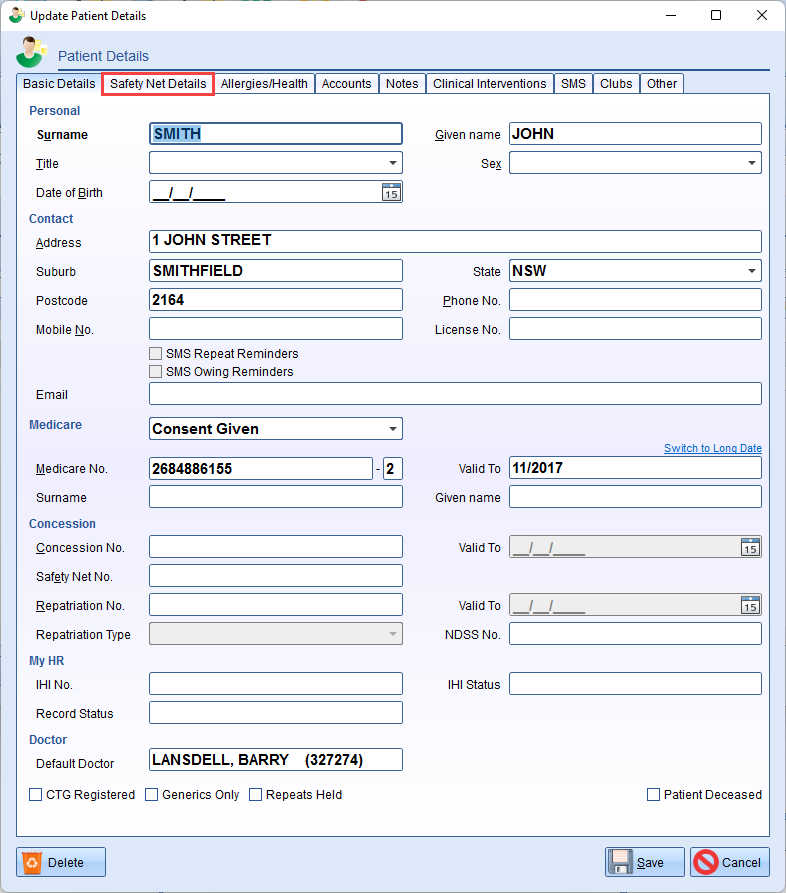Click the Patient Details person icon
The width and height of the screenshot is (786, 893).
[31, 53]
